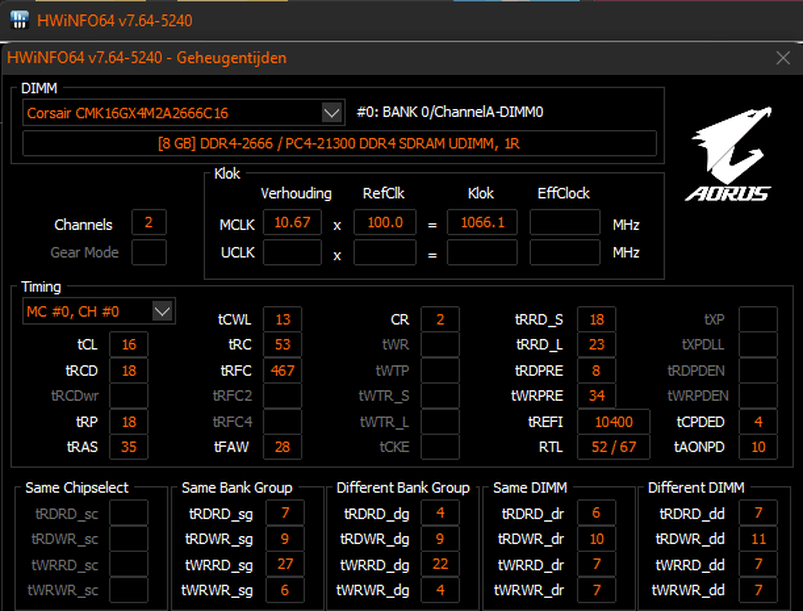
Task: Click the Channels value field showing 2
Action: point(149,223)
